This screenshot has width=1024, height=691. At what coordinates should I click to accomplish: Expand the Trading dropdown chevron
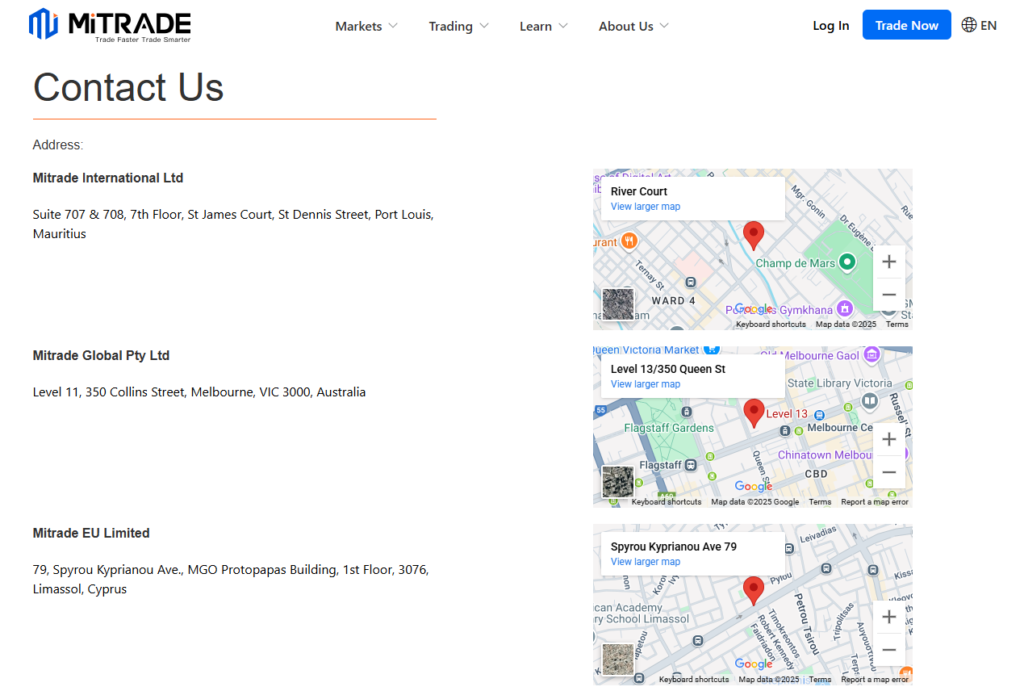click(484, 26)
